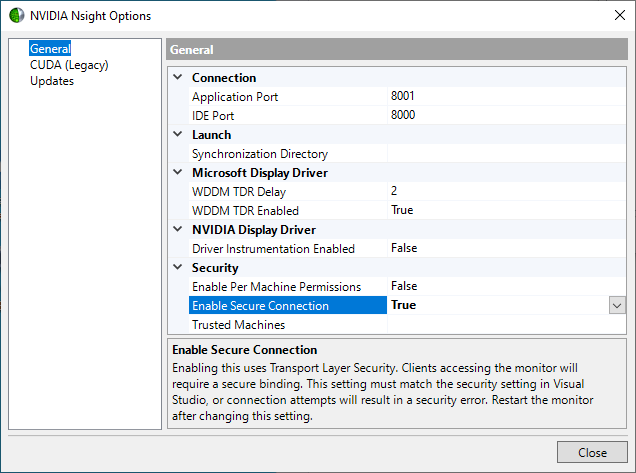Collapse the Security section
636x473 pixels.
(178, 267)
